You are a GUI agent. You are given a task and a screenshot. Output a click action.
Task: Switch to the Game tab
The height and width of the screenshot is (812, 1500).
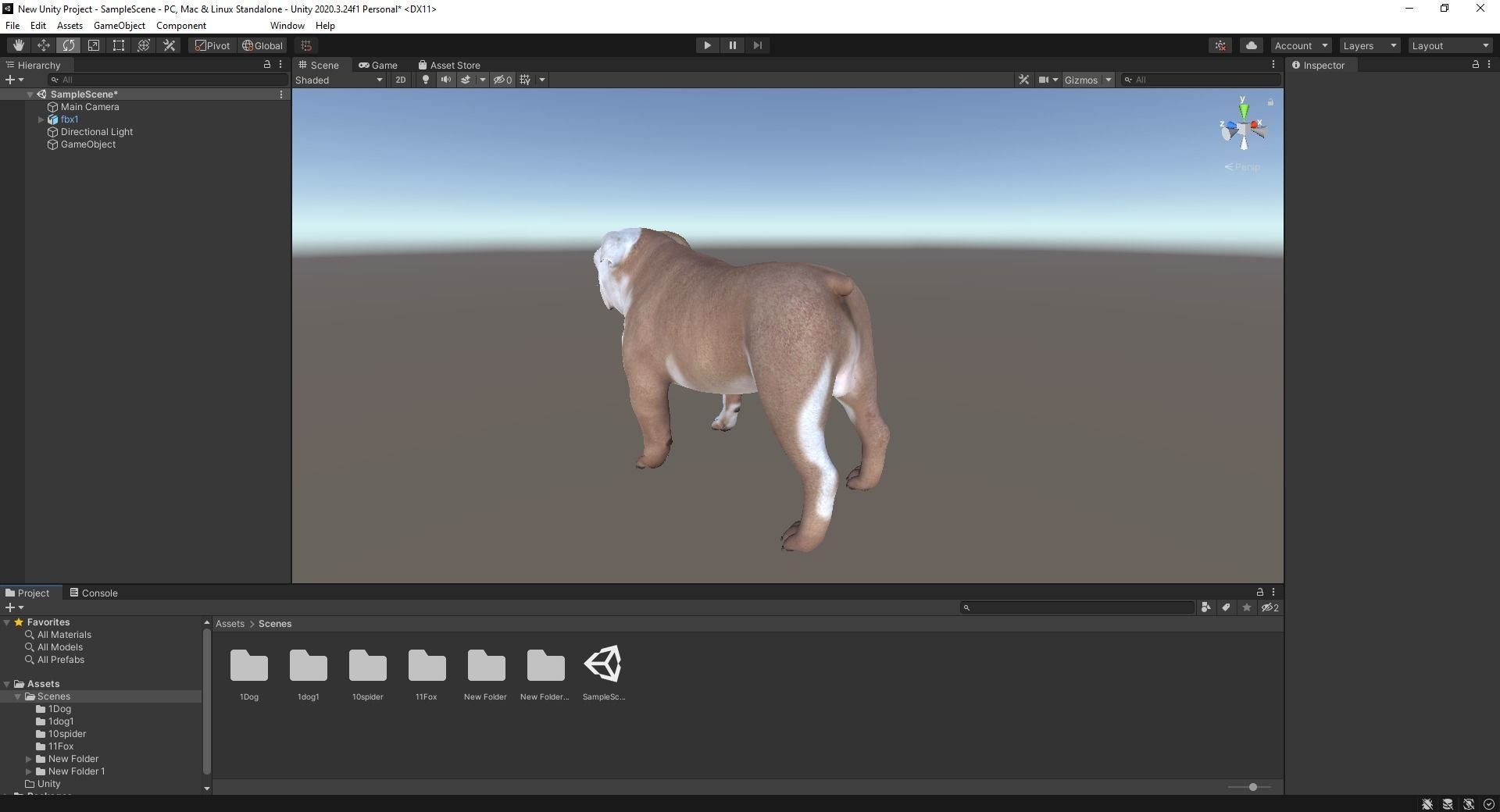[378, 65]
